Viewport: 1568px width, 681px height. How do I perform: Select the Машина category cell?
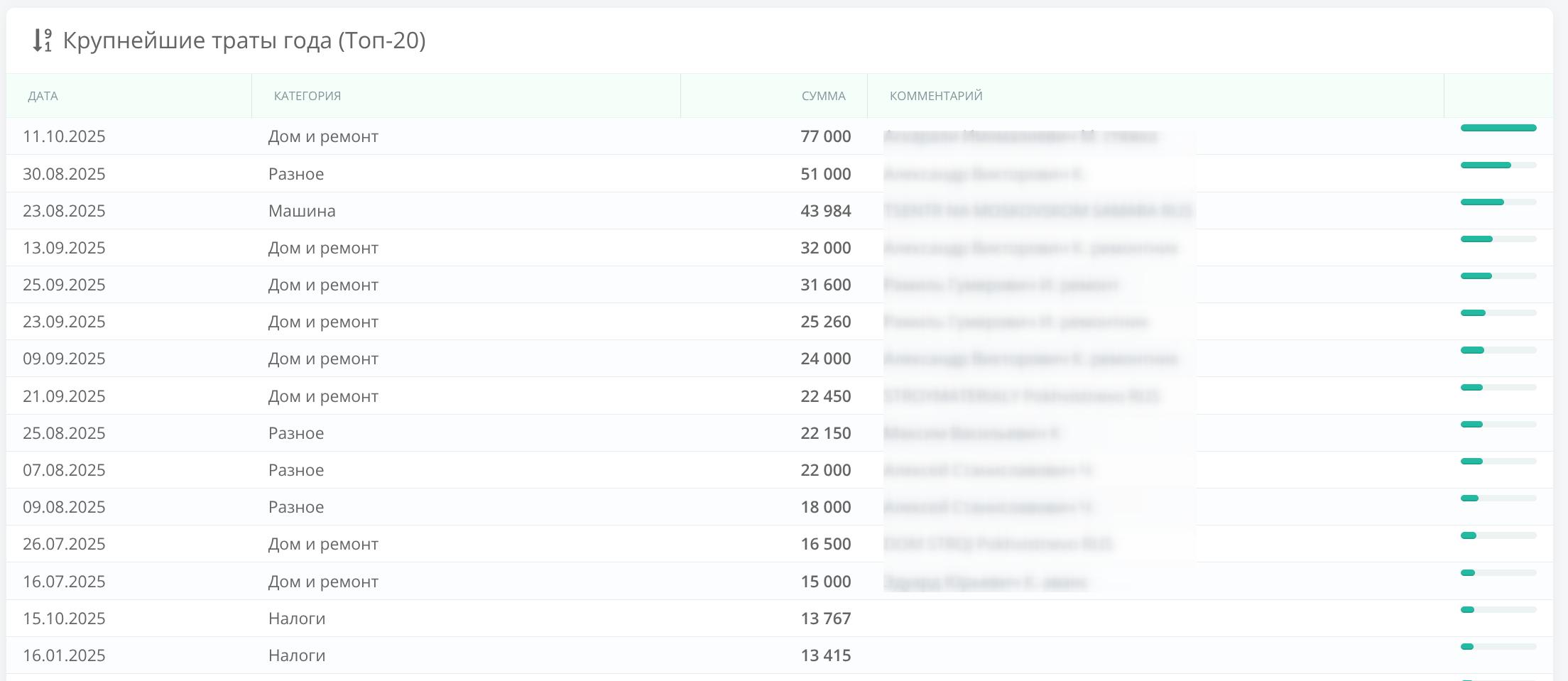point(302,211)
